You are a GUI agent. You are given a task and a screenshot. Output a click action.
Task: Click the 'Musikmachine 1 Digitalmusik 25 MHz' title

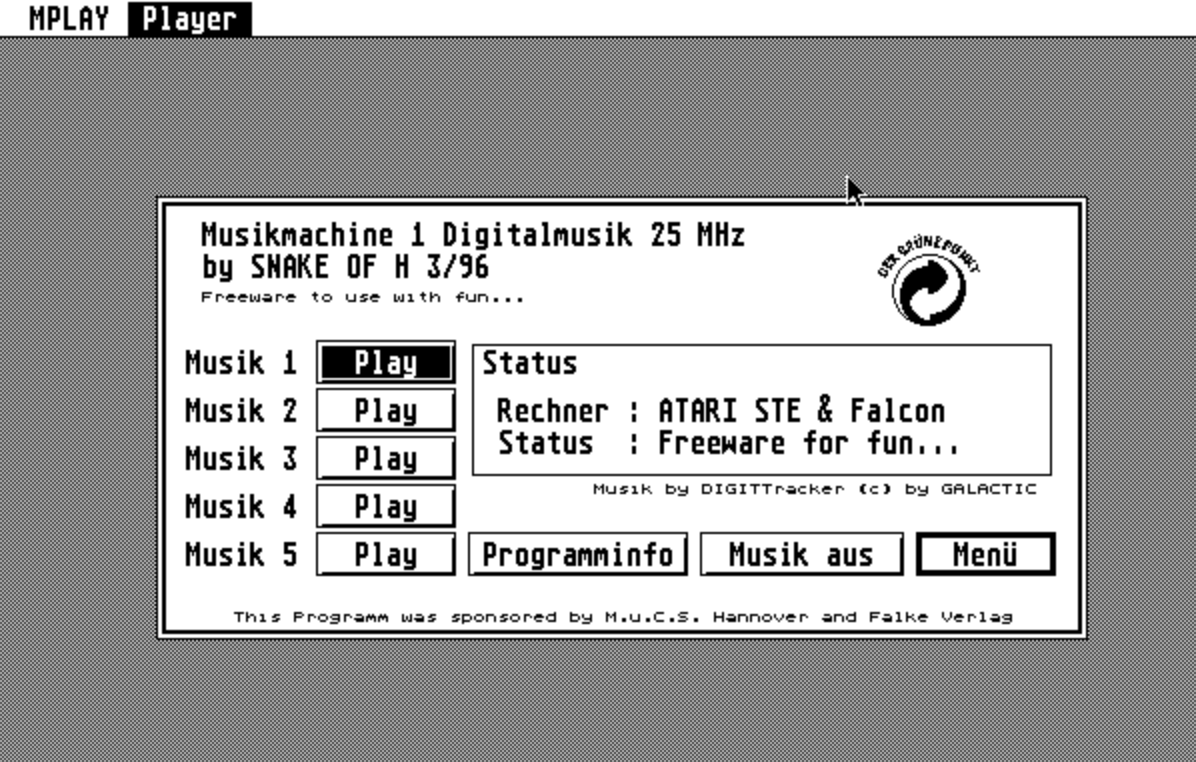pos(473,235)
